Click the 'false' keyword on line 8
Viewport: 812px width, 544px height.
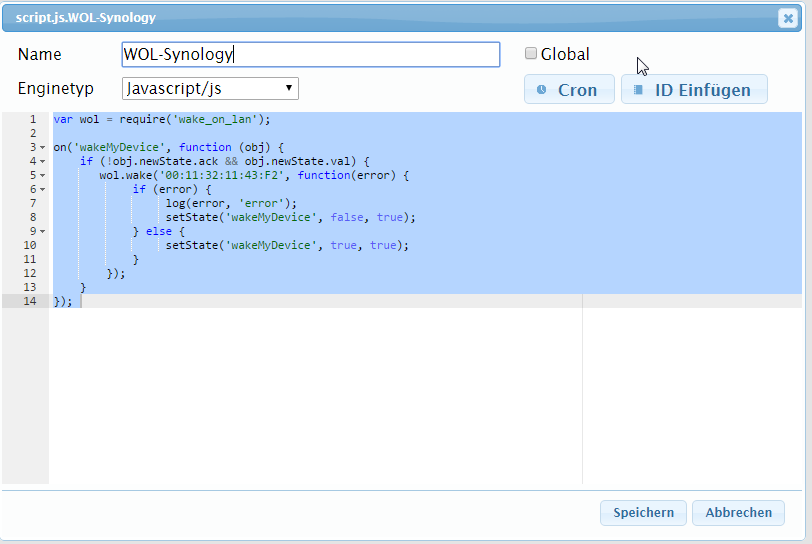pyautogui.click(x=347, y=217)
